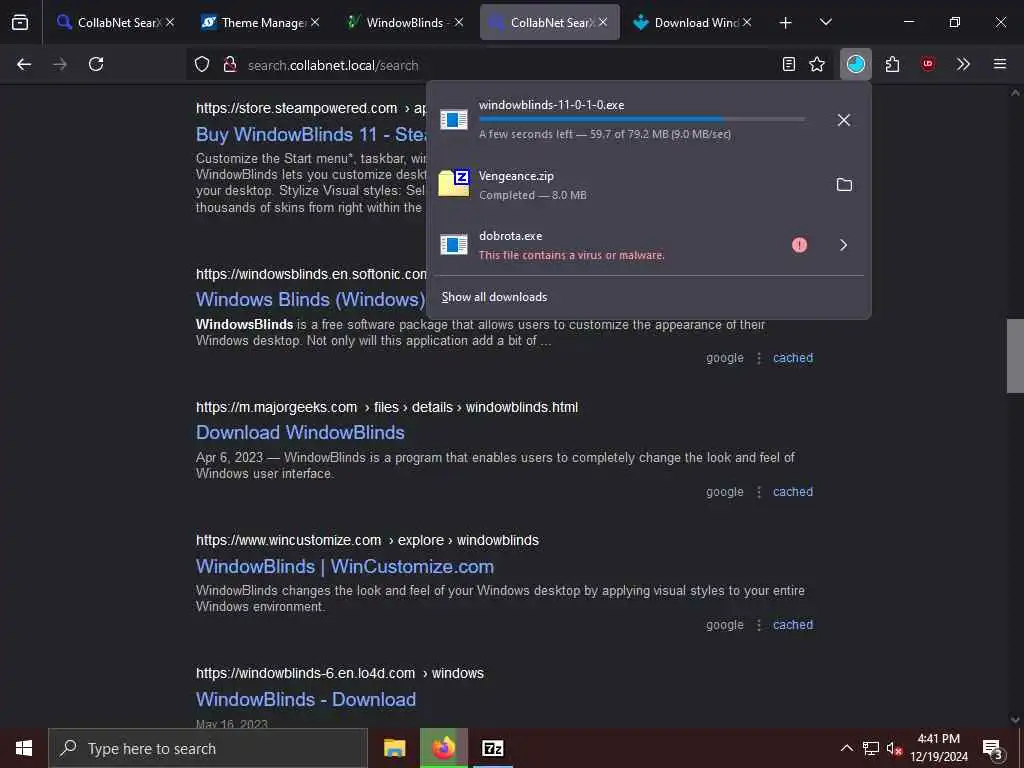Open dobrota.exe malware warning details arrow
The width and height of the screenshot is (1024, 768).
(x=844, y=245)
